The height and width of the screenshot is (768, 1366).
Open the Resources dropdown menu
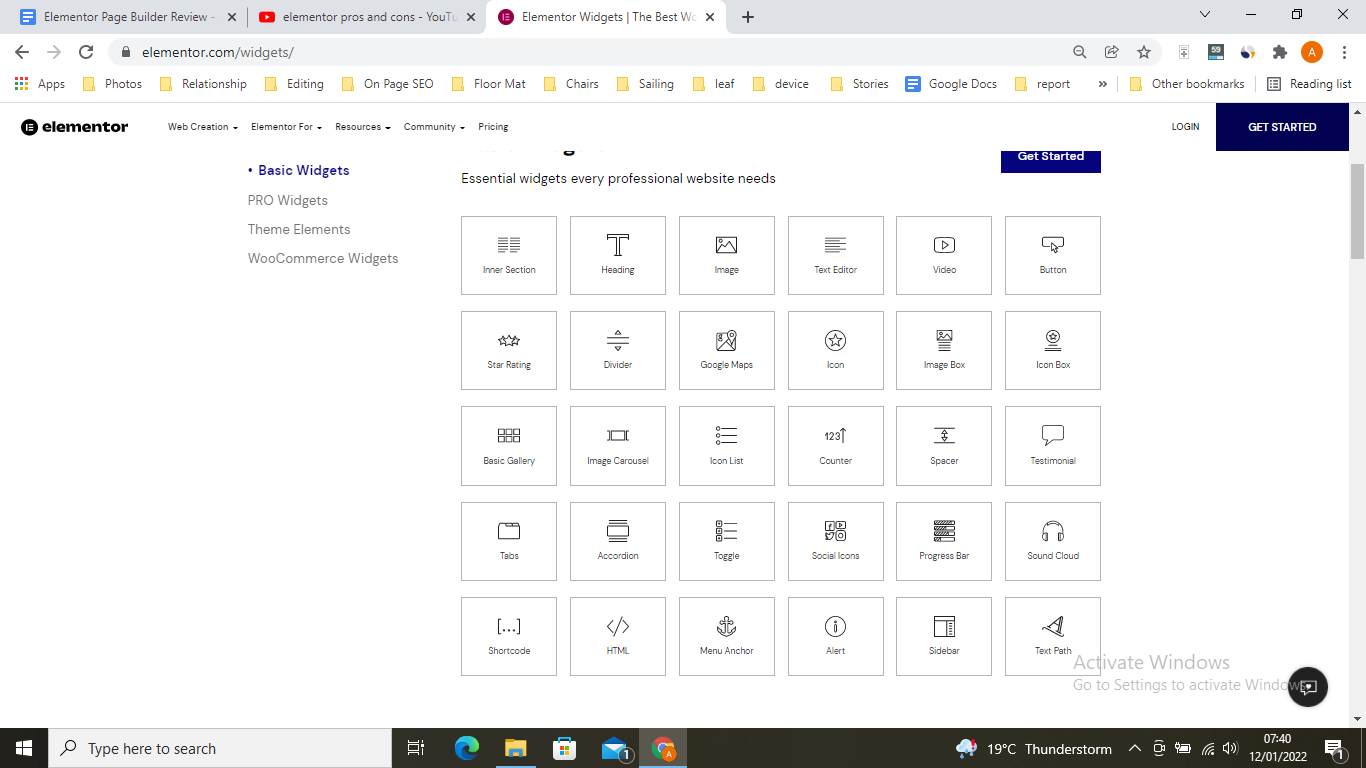coord(362,127)
